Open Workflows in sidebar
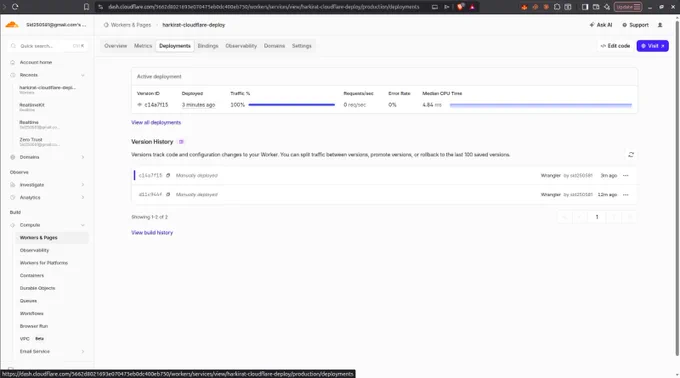 pyautogui.click(x=32, y=313)
